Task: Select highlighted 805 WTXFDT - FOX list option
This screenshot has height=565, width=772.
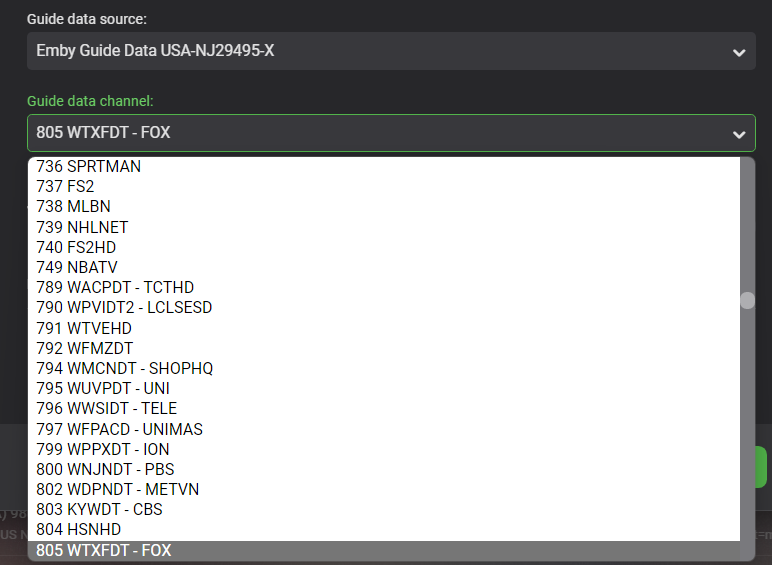Action: point(384,550)
